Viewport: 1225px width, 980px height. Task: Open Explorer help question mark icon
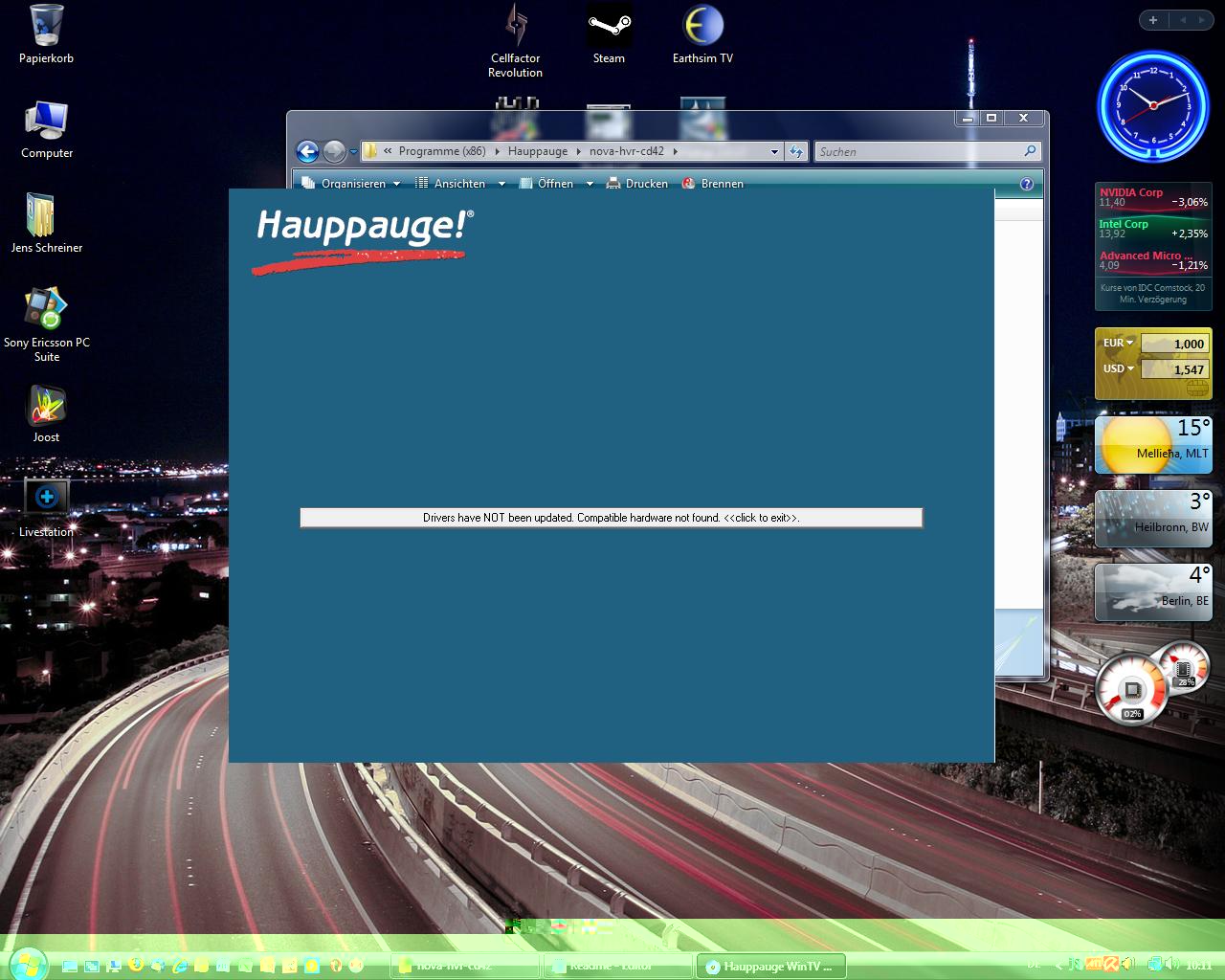1027,184
